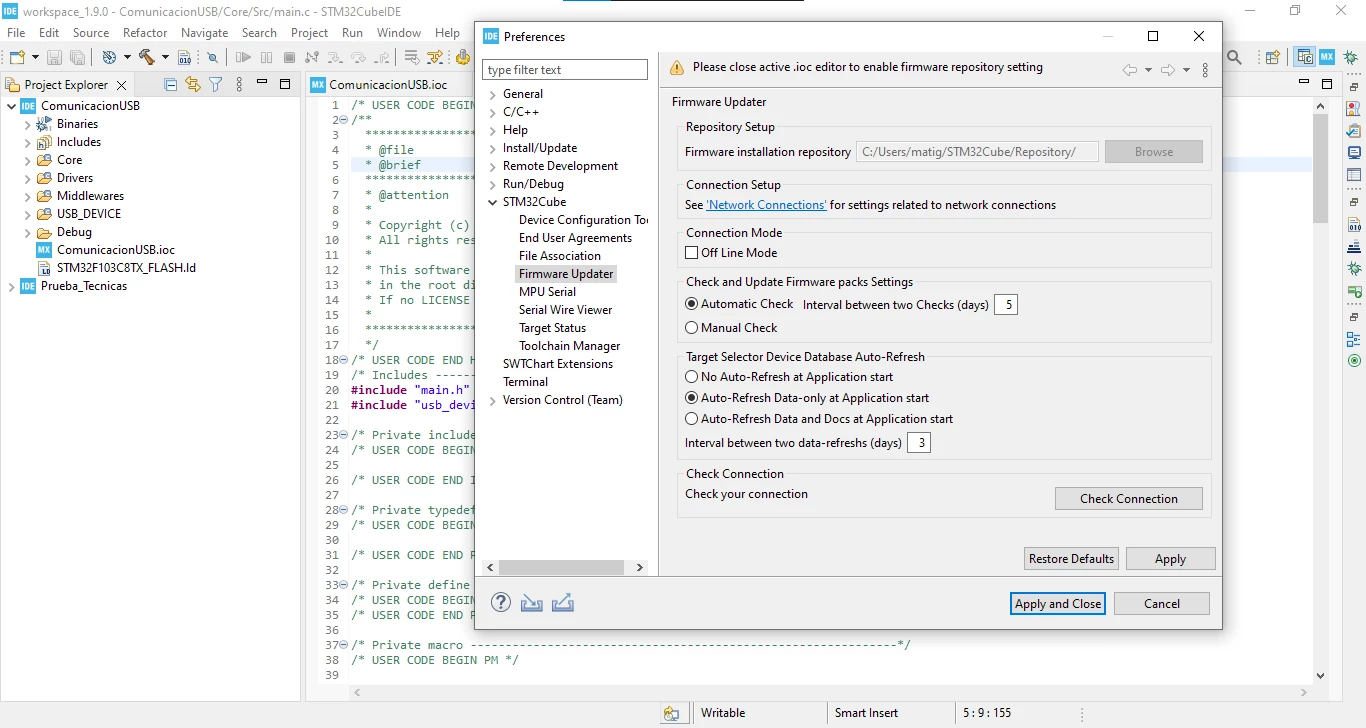This screenshot has height=728, width=1366.
Task: Open the Navigate menu
Action: (x=204, y=32)
